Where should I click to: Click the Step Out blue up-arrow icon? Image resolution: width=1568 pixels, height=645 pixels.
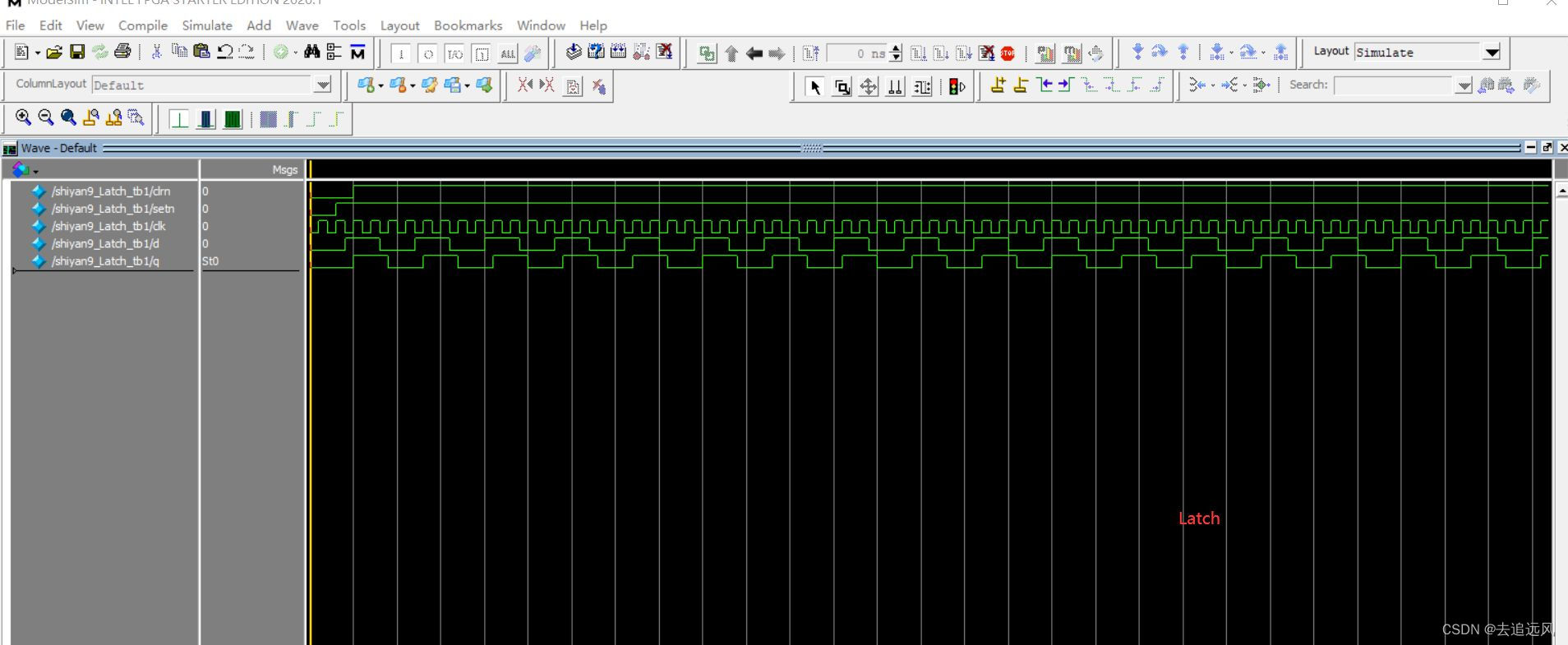(1183, 53)
